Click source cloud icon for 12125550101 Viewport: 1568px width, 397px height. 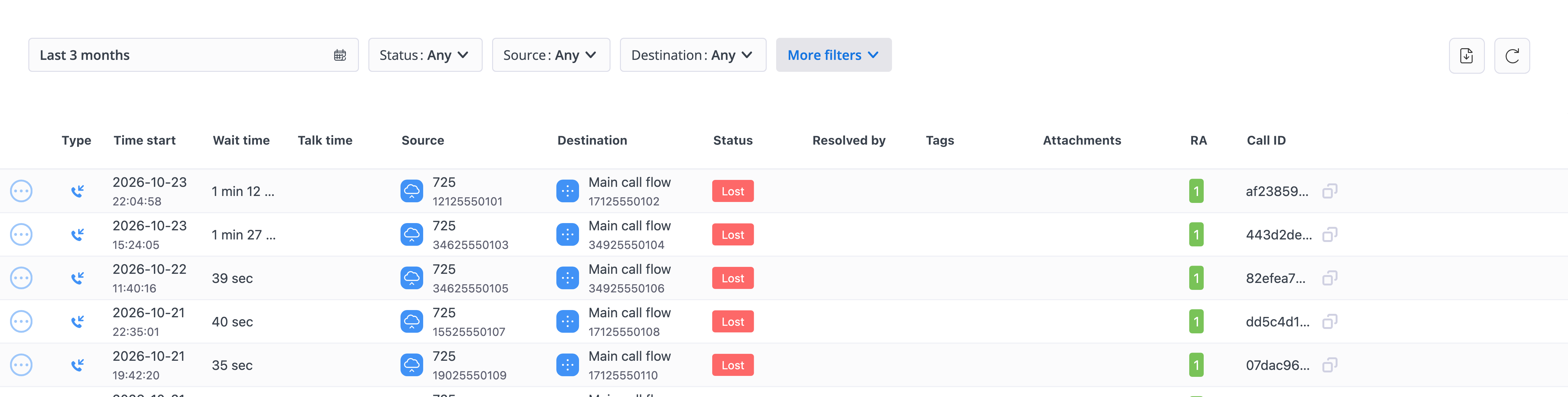pyautogui.click(x=412, y=191)
